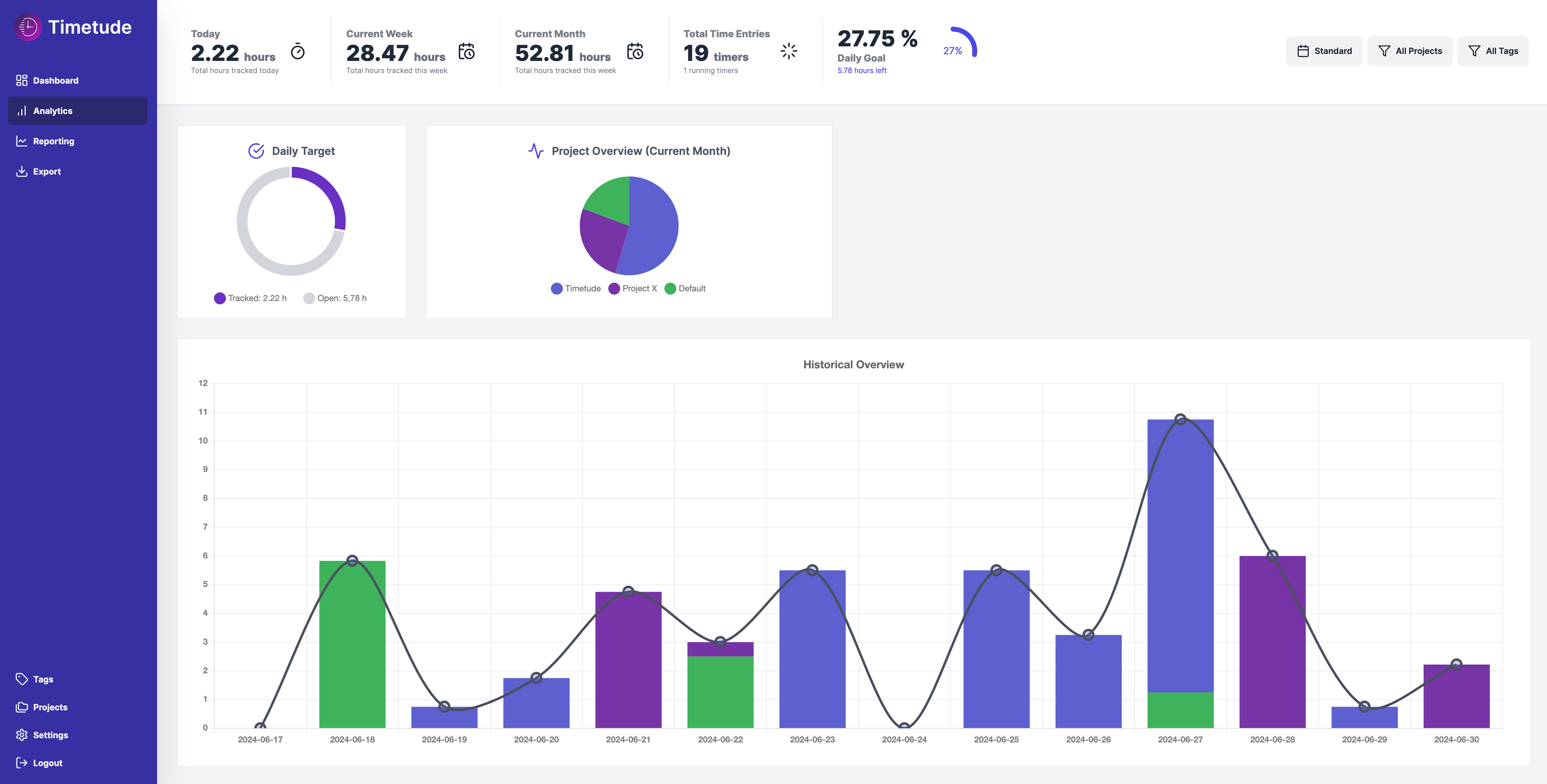Viewport: 1547px width, 784px height.
Task: Open Settings from the sidebar
Action: [77, 735]
